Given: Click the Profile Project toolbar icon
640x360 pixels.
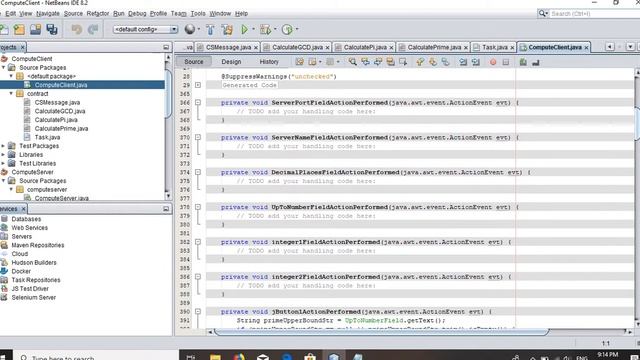Looking at the screenshot, I should click(287, 29).
